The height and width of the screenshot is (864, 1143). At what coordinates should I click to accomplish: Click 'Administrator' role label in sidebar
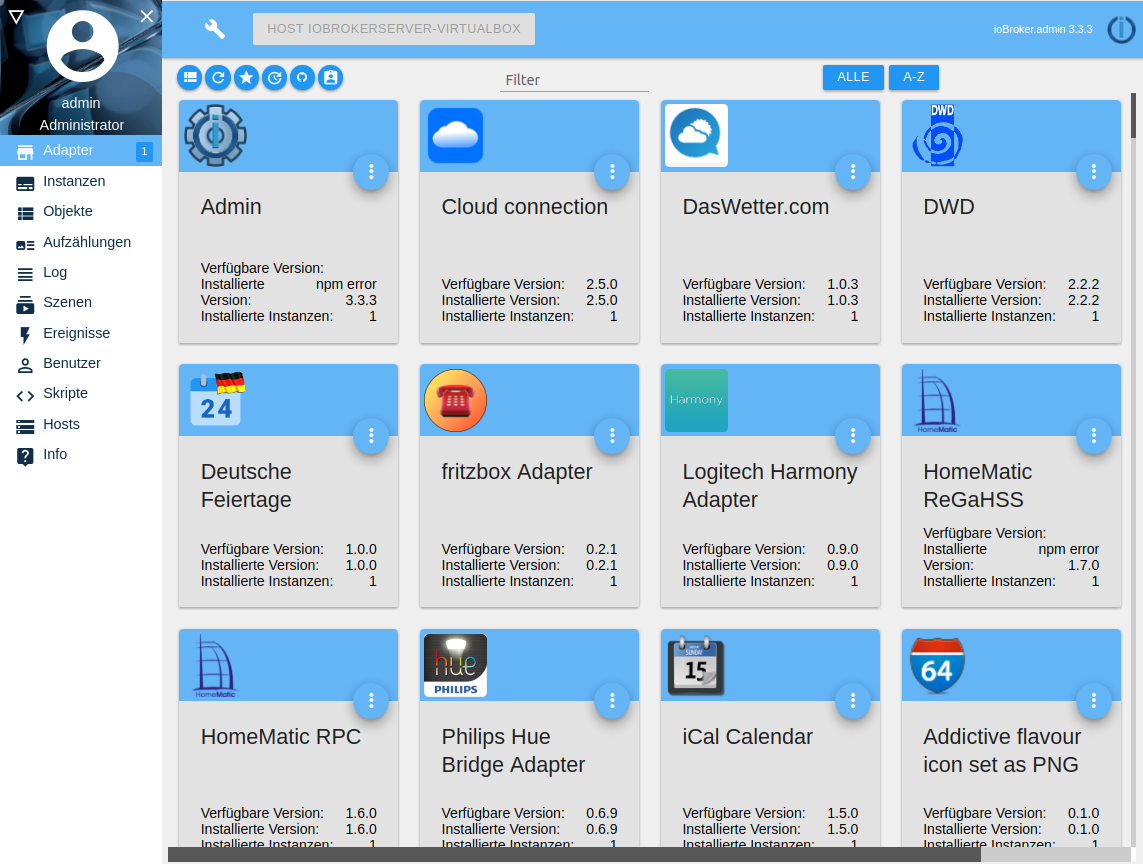(82, 125)
